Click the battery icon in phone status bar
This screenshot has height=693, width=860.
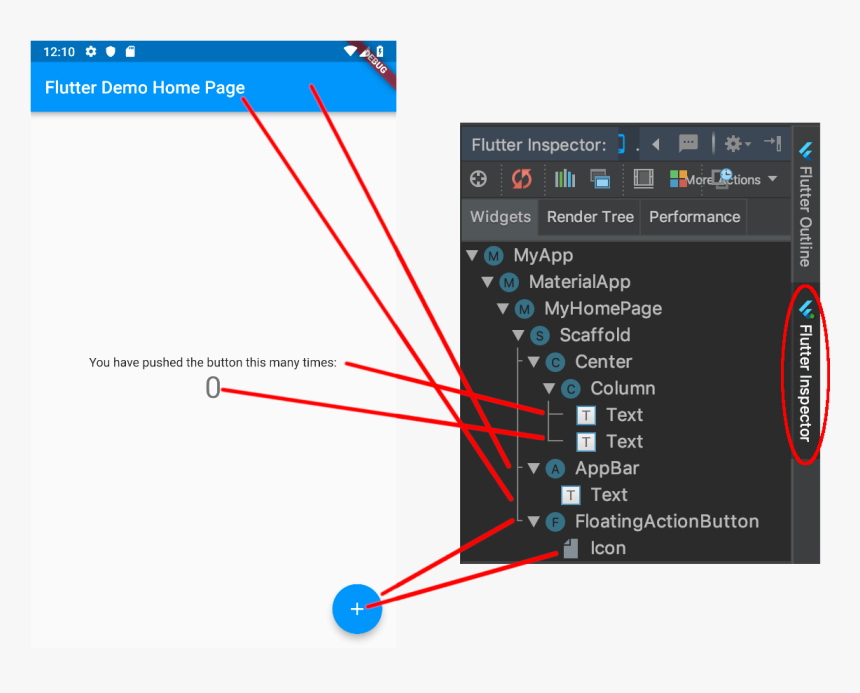380,52
